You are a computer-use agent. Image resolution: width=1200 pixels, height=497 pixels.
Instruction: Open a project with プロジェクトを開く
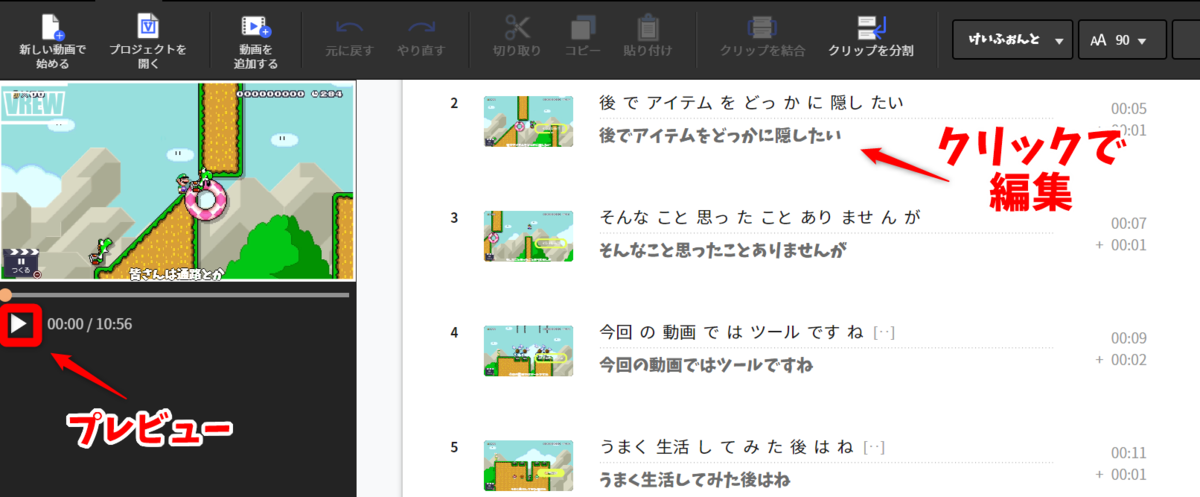(x=147, y=39)
